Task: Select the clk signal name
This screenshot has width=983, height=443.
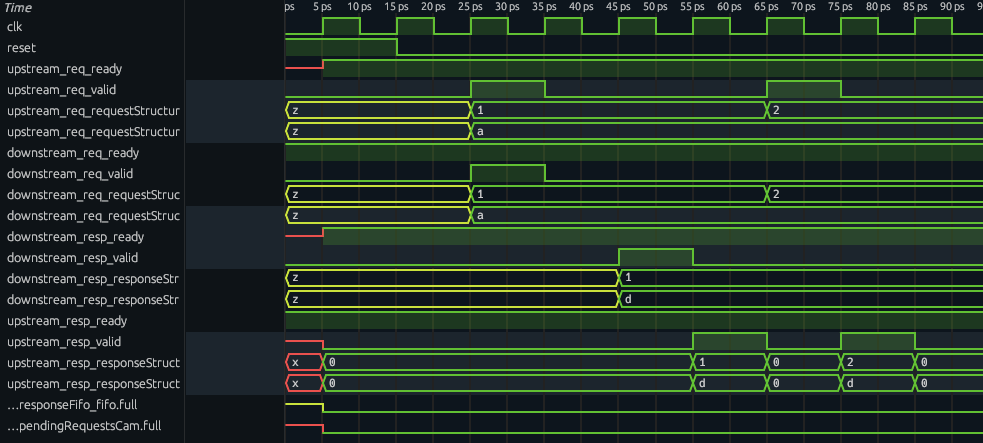Action: coord(15,27)
